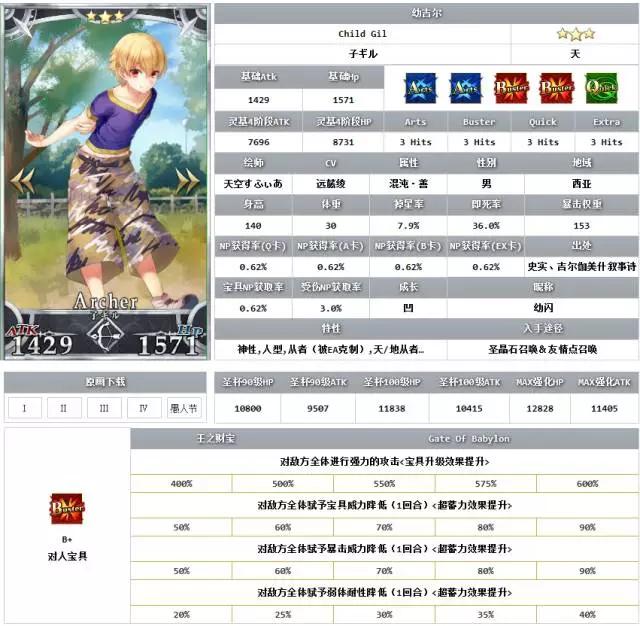The width and height of the screenshot is (640, 626).
Task: Click the damage NP gain value 3.0%
Action: (x=331, y=309)
